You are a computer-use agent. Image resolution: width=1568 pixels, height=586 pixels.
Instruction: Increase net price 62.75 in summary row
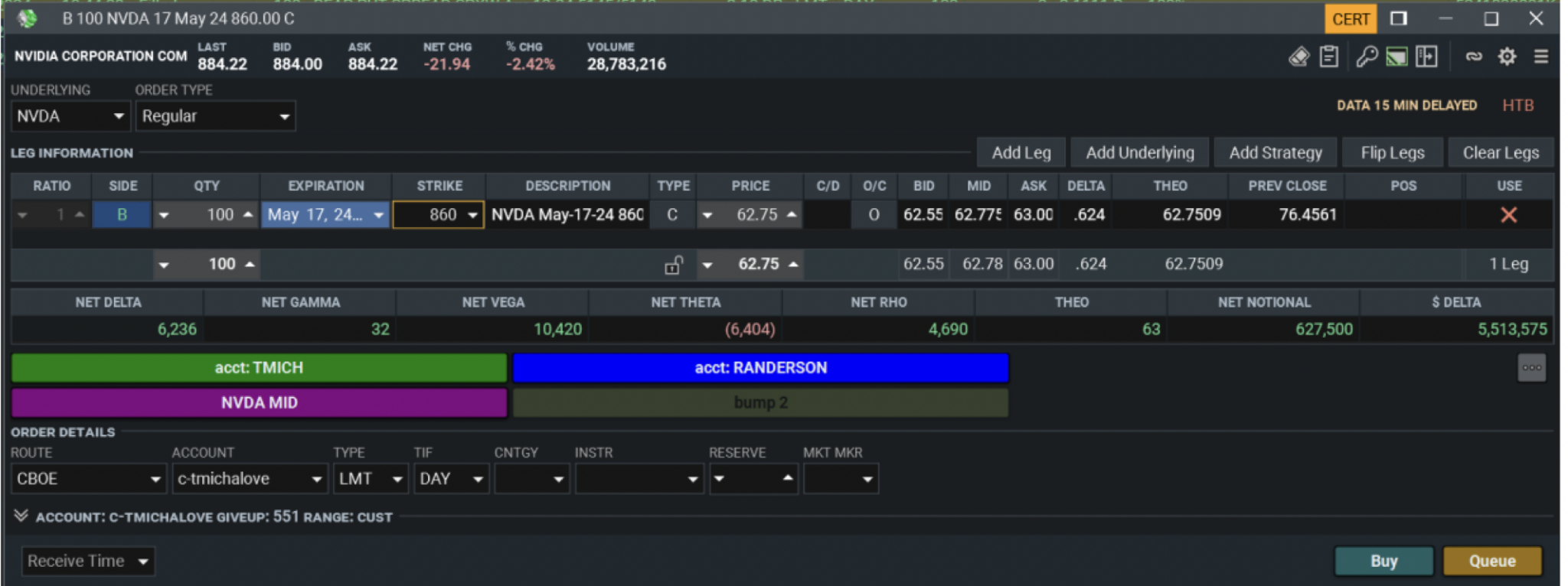point(793,264)
